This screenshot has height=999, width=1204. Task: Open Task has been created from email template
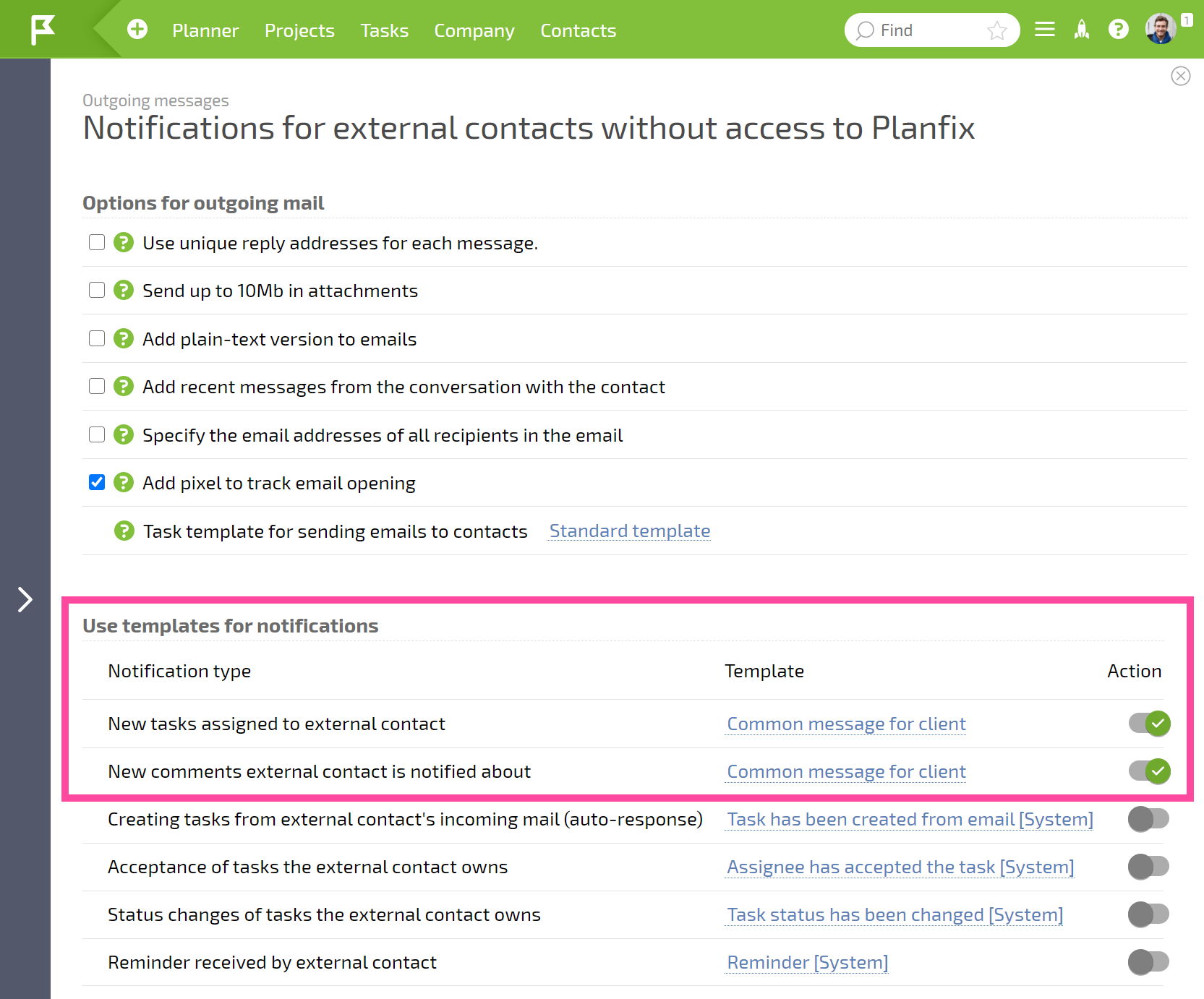(910, 819)
